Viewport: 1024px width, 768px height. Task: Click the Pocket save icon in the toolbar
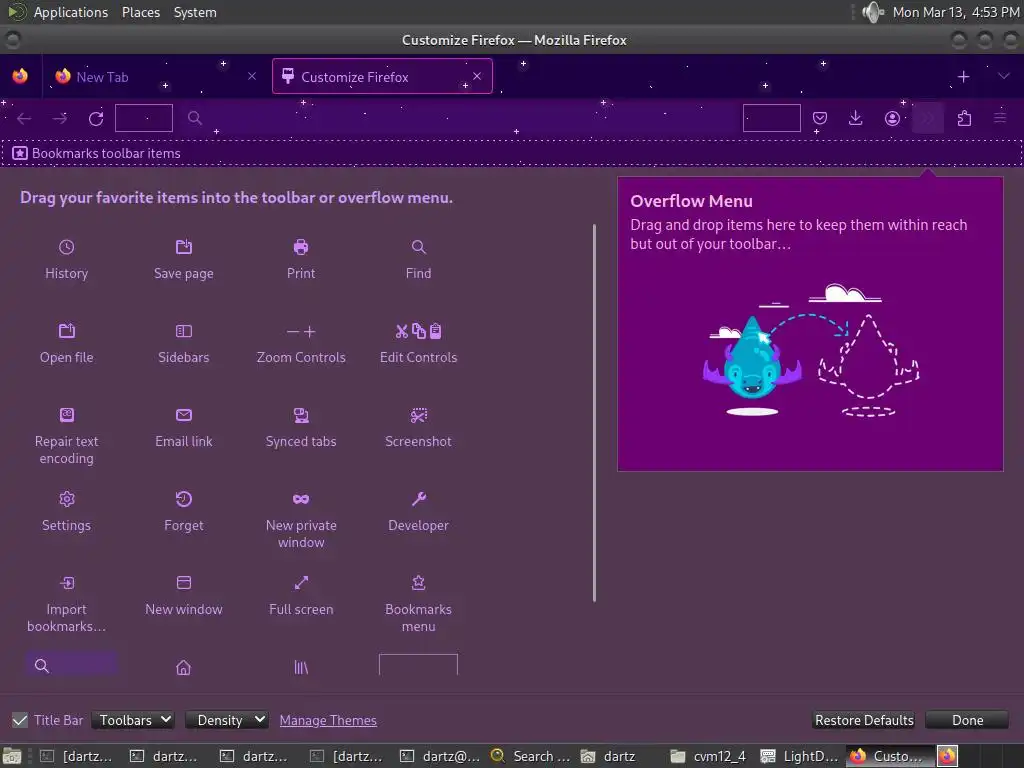[x=820, y=118]
